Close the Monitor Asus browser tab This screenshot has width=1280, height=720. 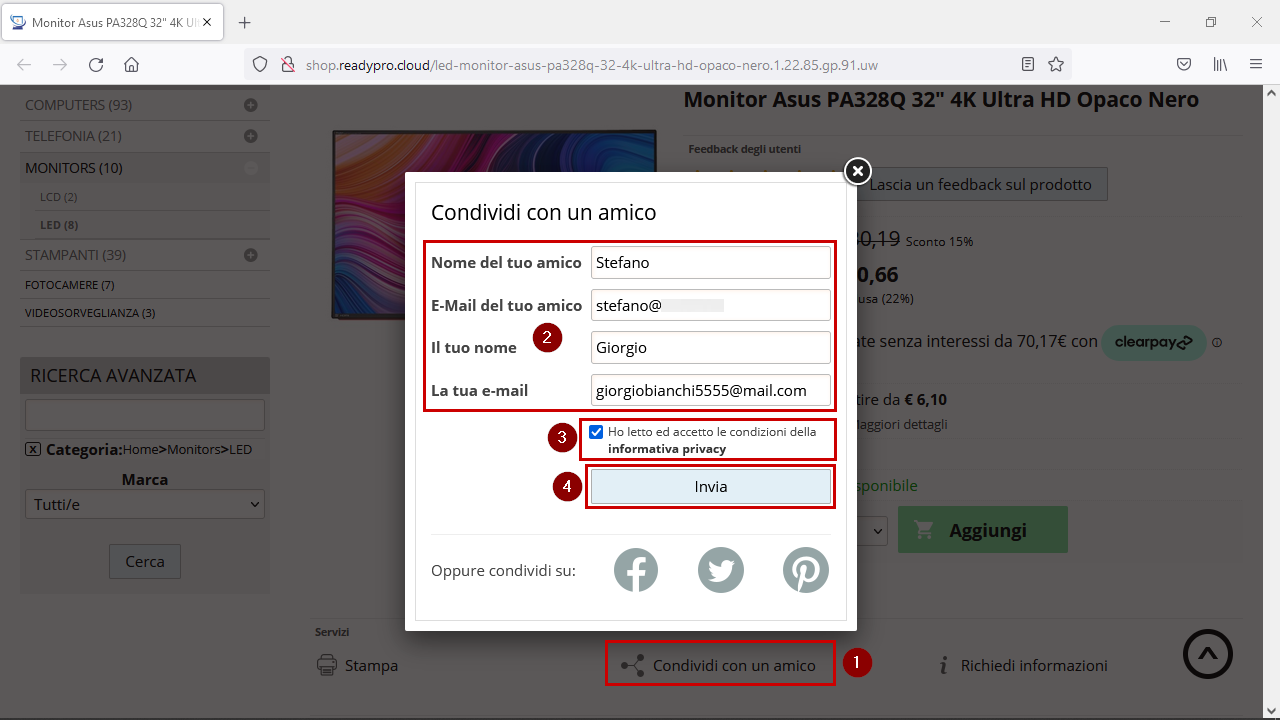207,22
